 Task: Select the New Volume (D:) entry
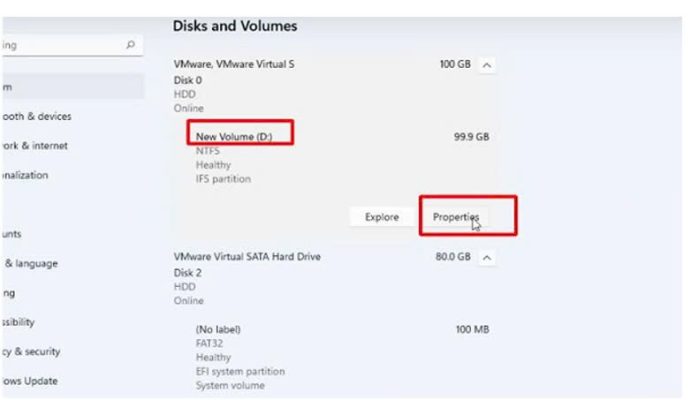234,137
